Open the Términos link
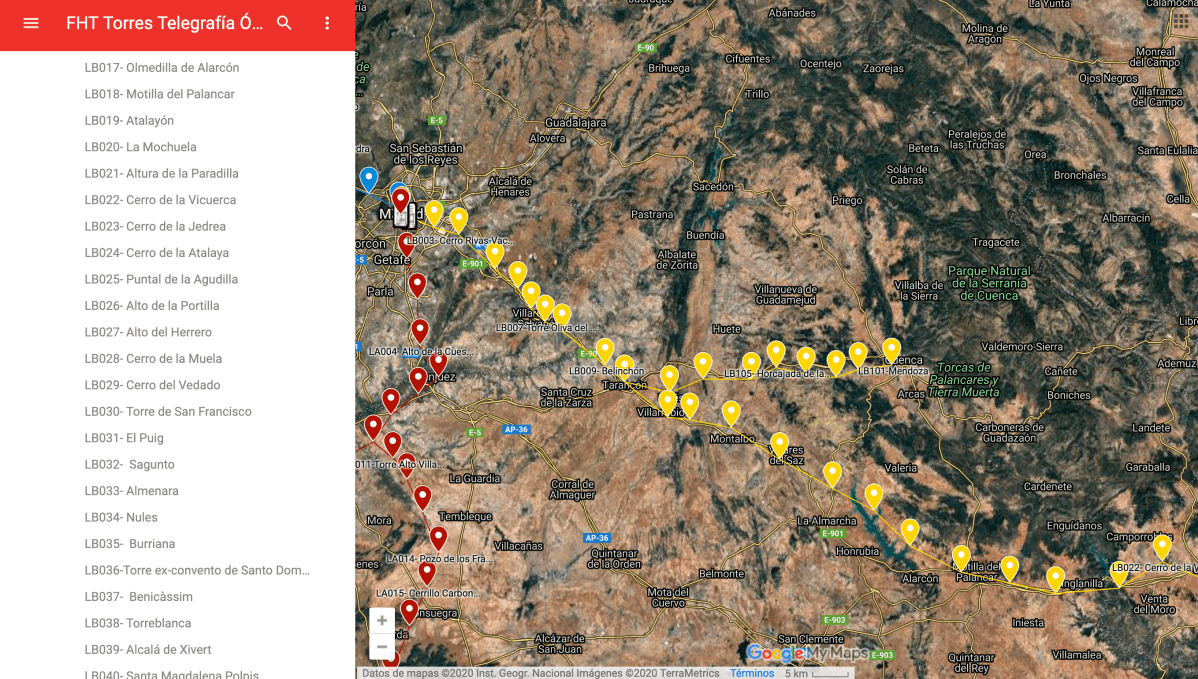This screenshot has width=1198, height=679. [x=751, y=673]
